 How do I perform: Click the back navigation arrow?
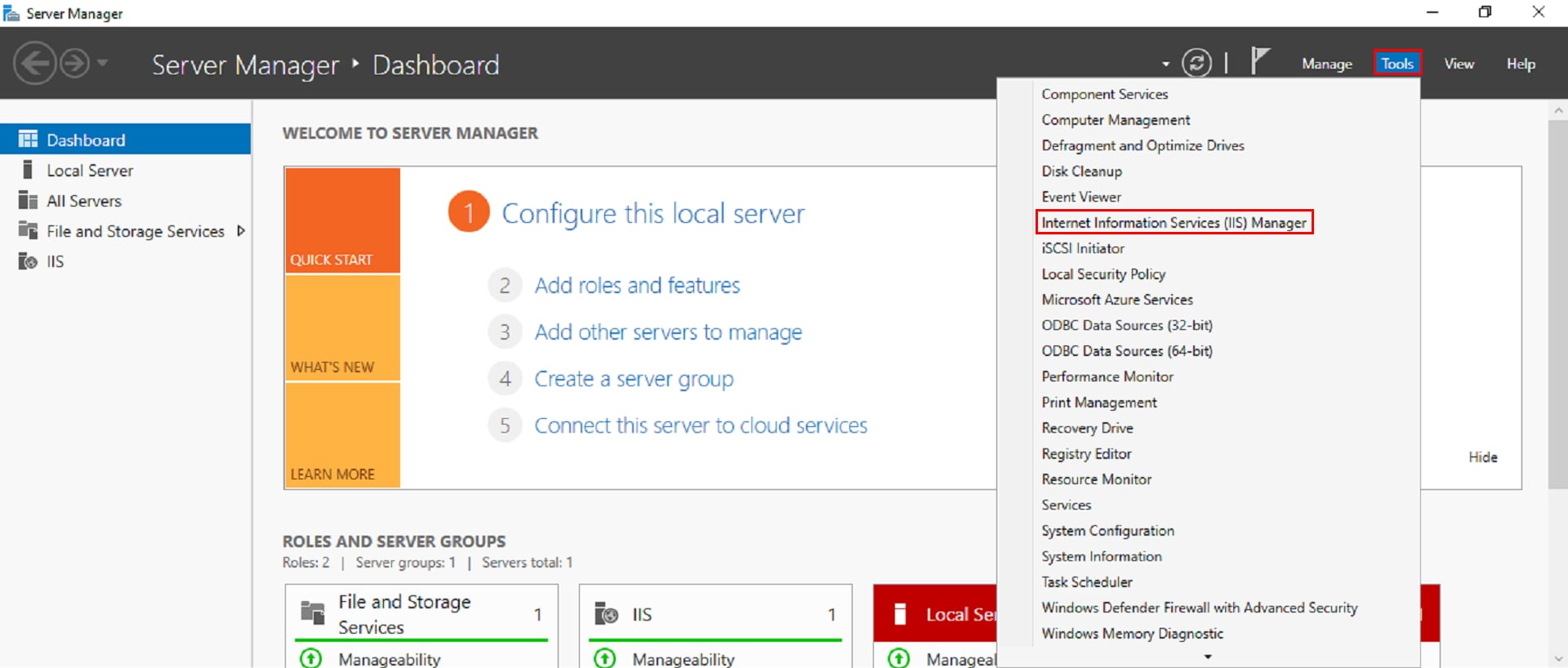35,63
